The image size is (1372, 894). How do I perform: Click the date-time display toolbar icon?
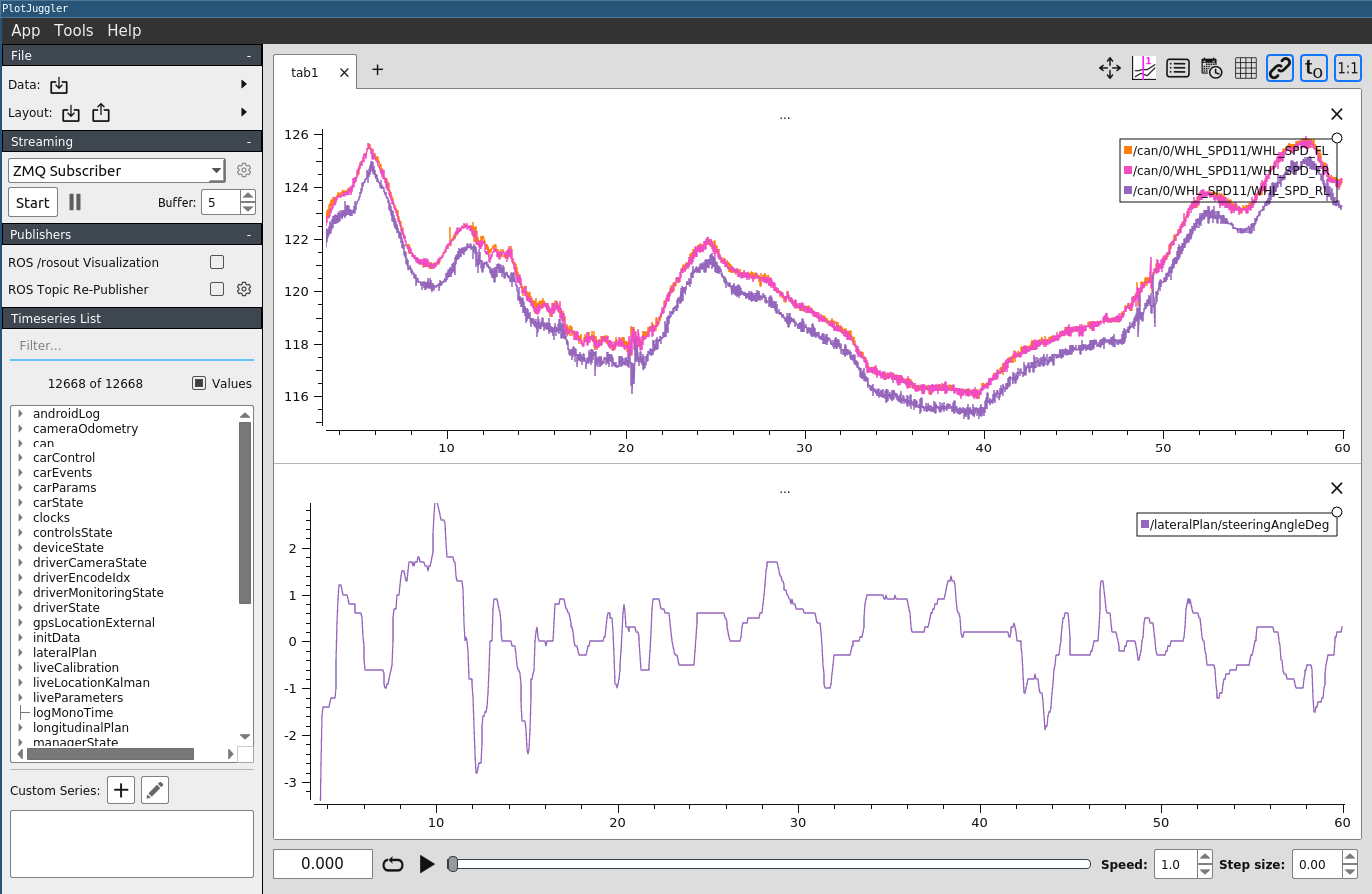tap(1212, 68)
